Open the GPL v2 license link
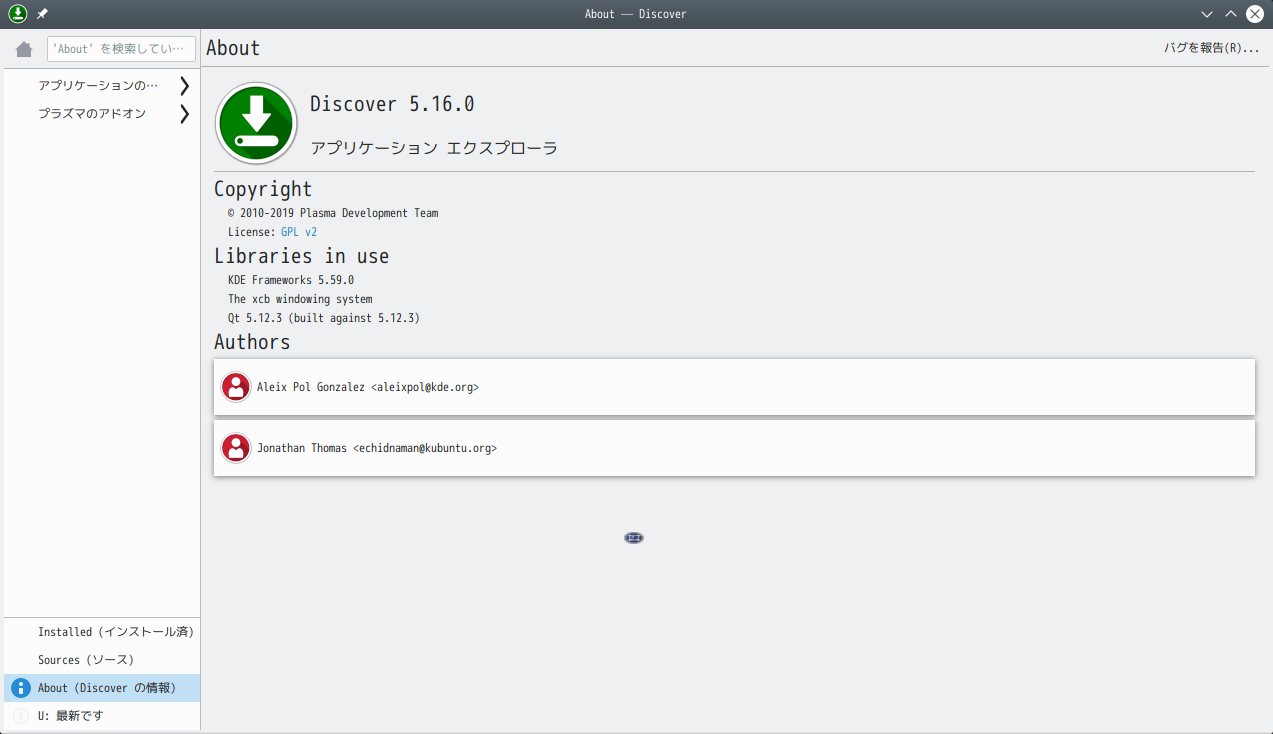 pyautogui.click(x=299, y=232)
